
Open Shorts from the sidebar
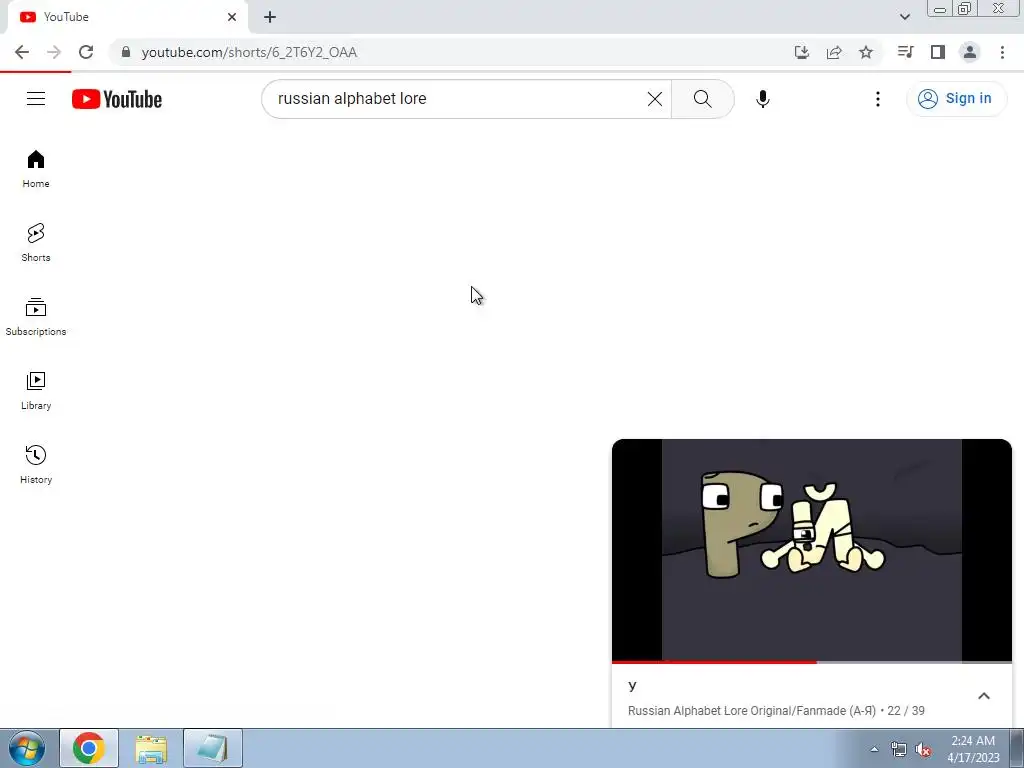[36, 243]
